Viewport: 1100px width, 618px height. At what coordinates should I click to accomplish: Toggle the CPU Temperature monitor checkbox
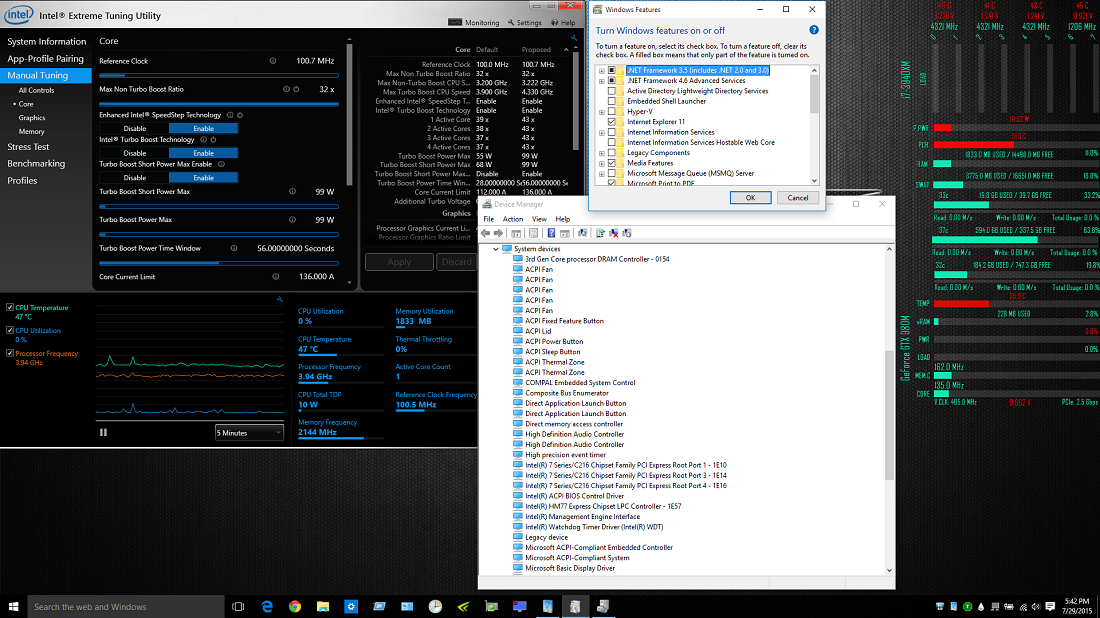[10, 307]
